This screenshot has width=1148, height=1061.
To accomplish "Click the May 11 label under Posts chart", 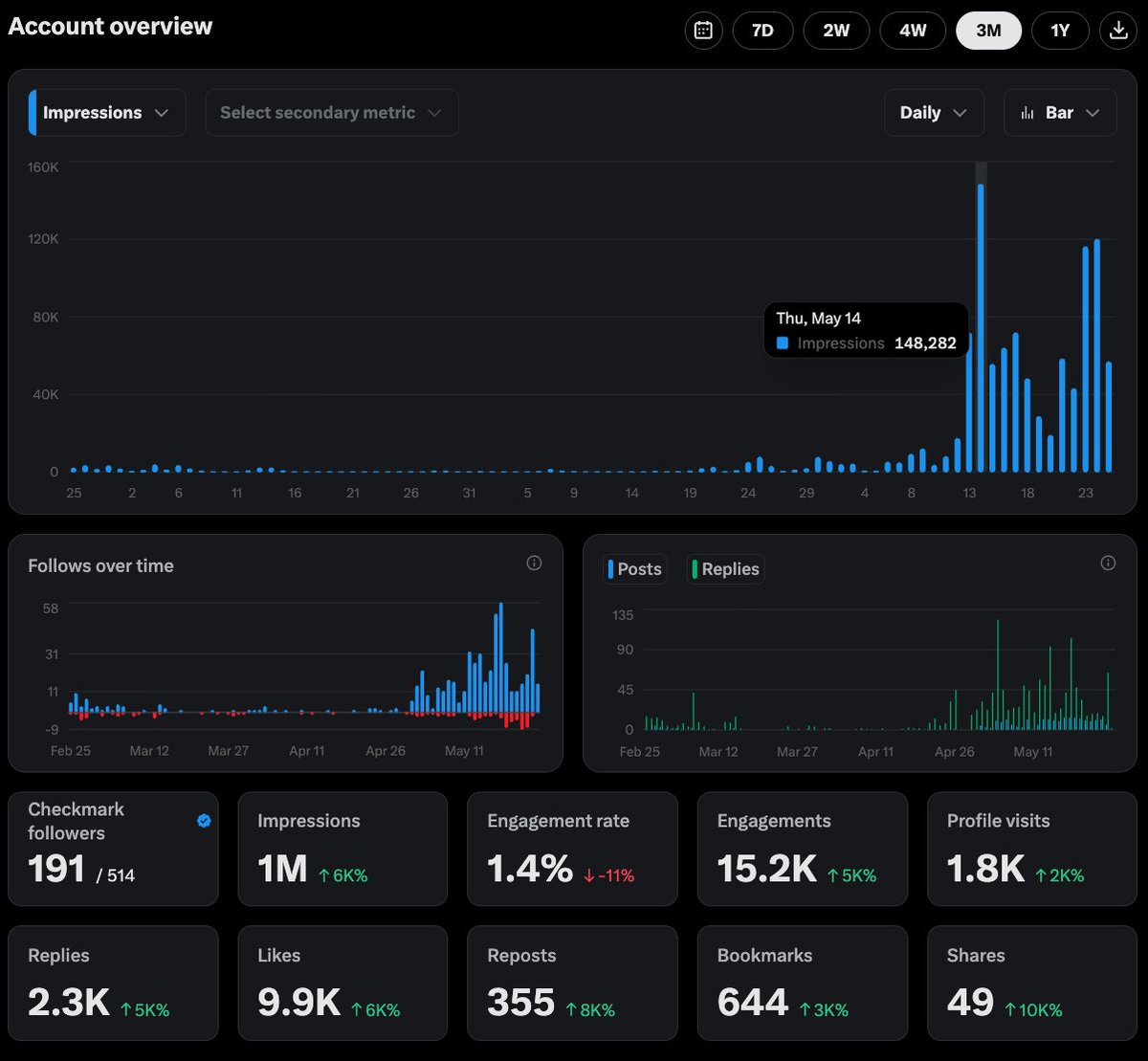I will click(x=1032, y=752).
